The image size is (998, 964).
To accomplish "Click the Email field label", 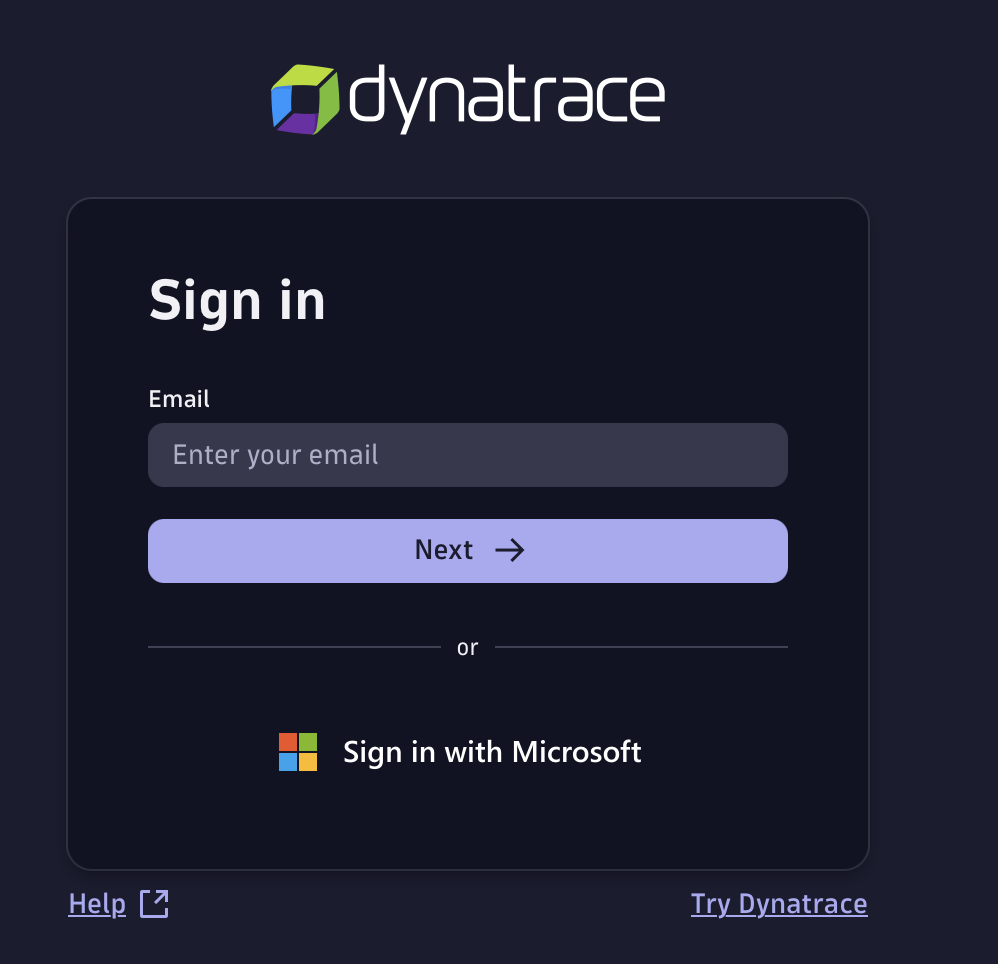I will 179,398.
